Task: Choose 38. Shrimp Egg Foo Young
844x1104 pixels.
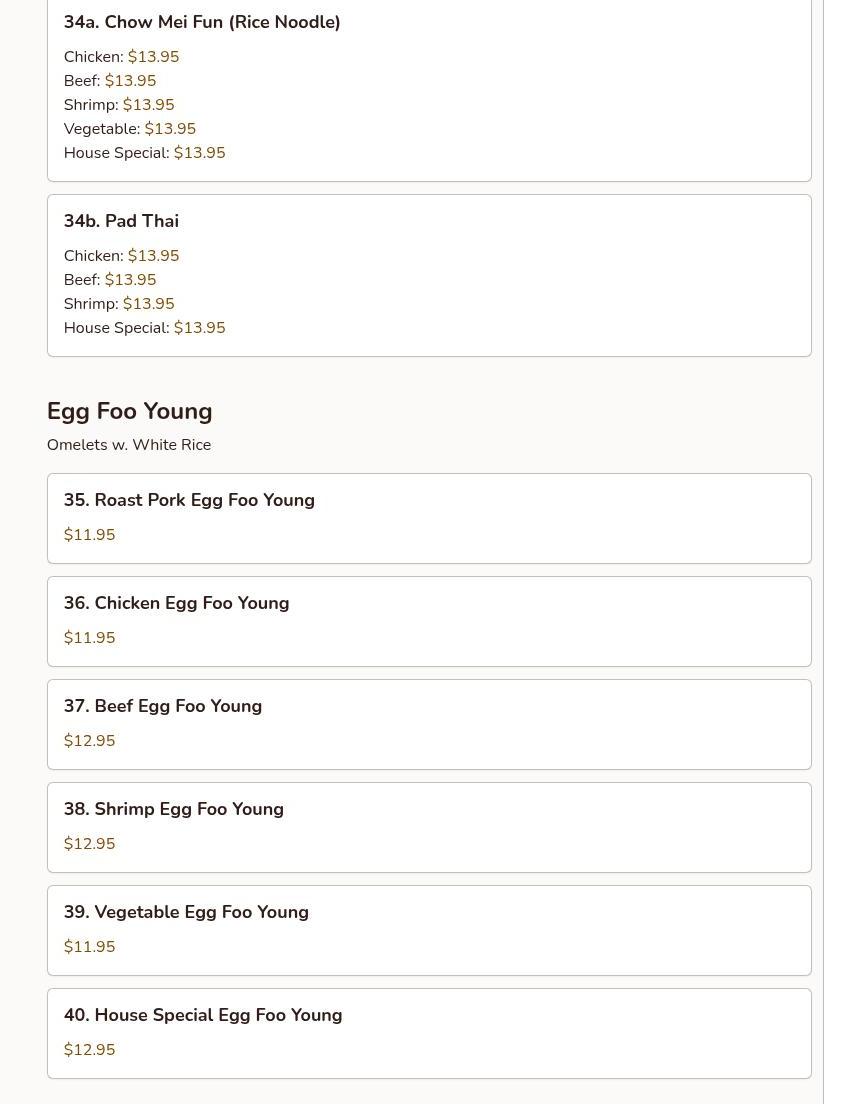Action: [174, 809]
